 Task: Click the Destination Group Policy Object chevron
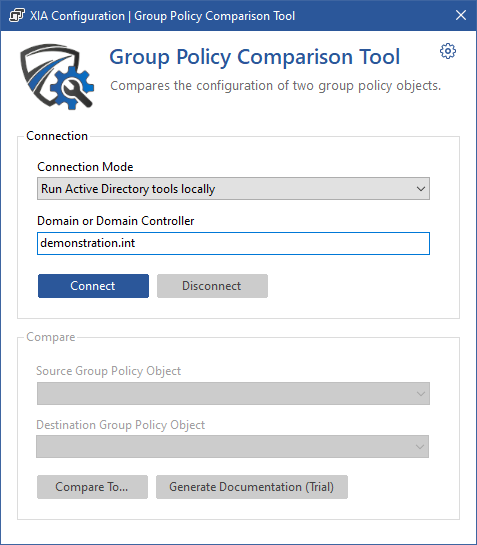(420, 447)
